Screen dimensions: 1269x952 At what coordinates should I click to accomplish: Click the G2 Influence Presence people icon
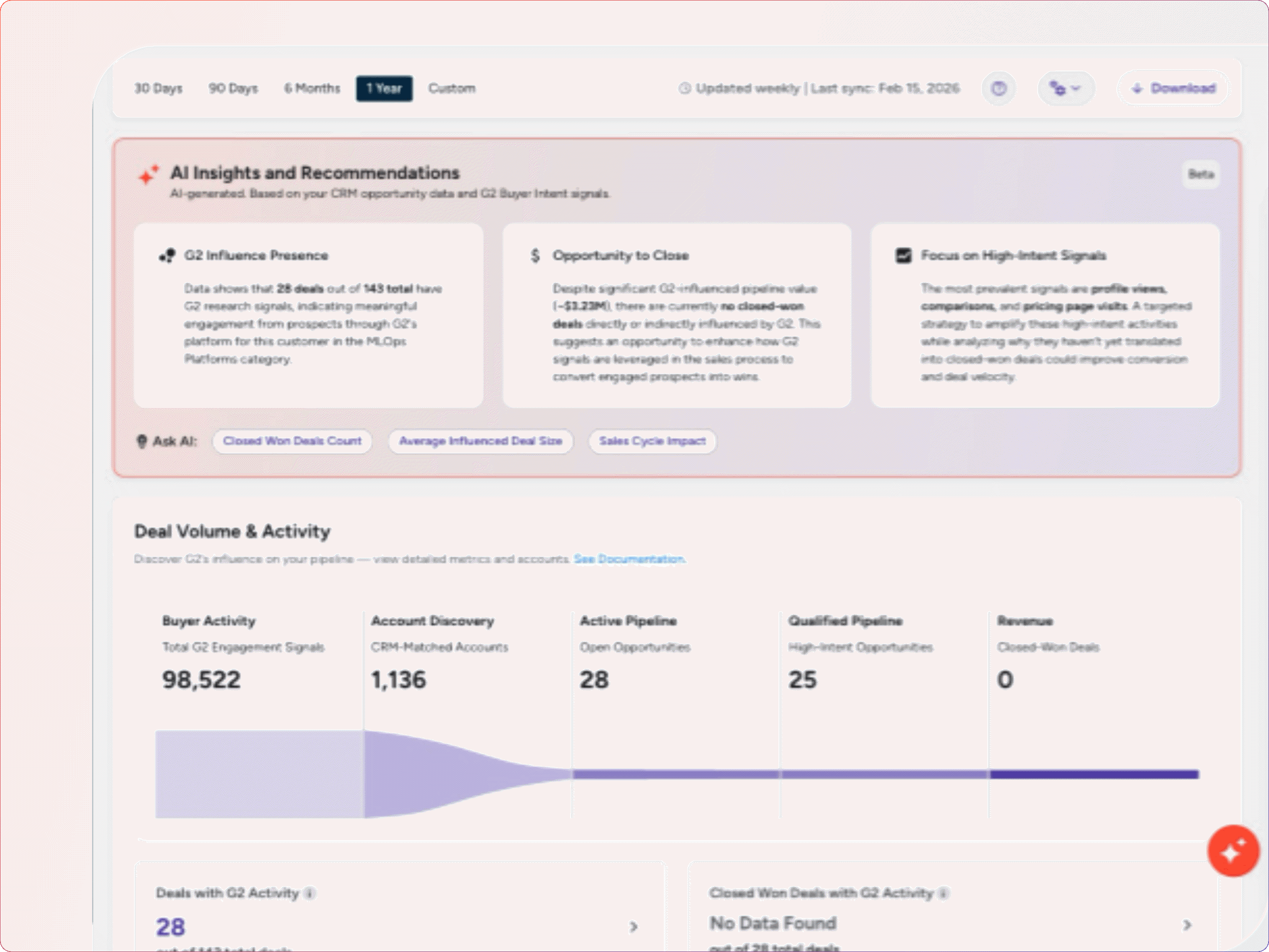click(167, 256)
